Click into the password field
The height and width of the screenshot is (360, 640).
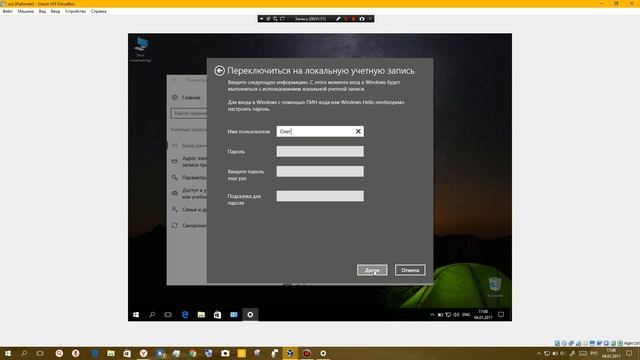click(x=320, y=151)
